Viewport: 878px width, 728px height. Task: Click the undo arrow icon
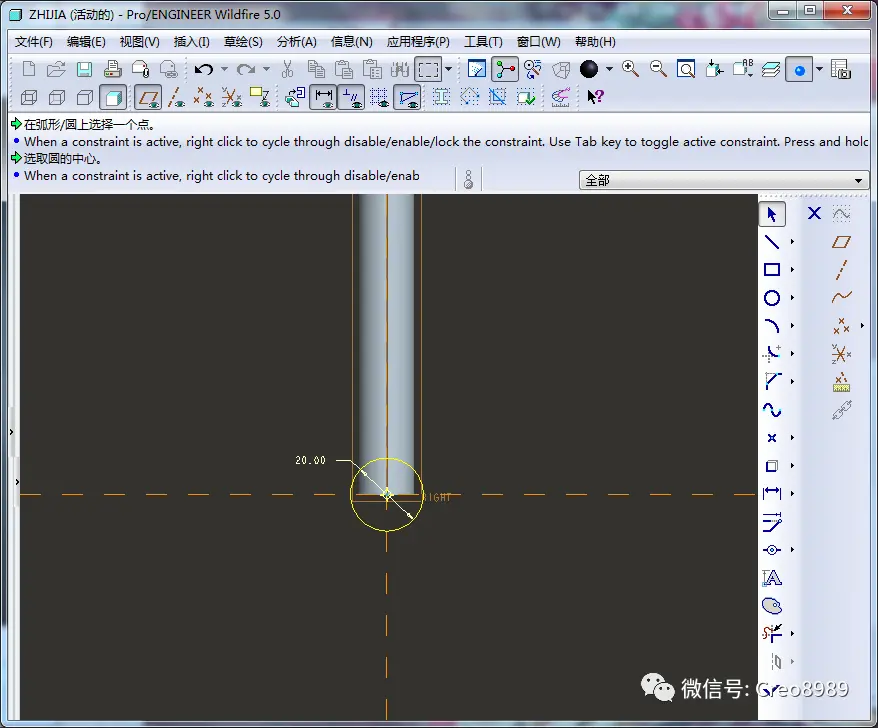coord(204,69)
